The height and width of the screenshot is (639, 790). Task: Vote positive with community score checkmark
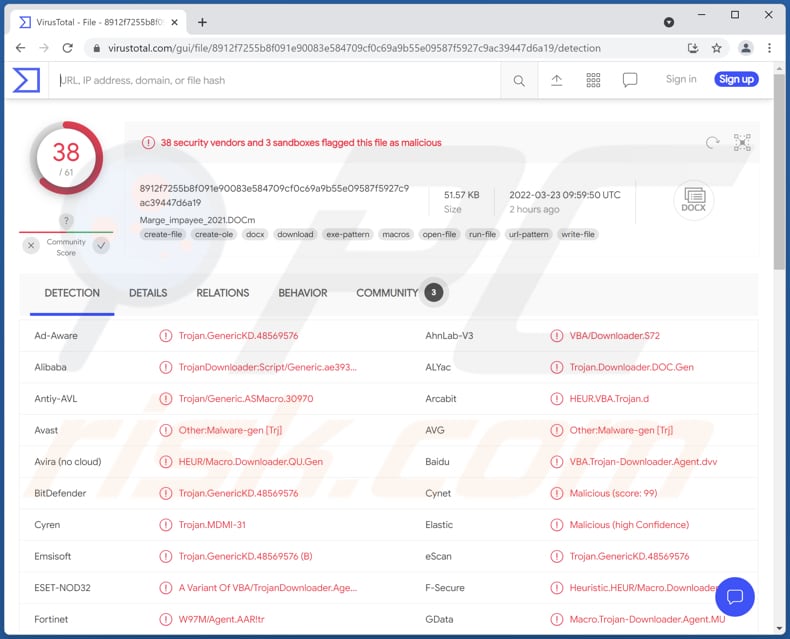pos(101,245)
